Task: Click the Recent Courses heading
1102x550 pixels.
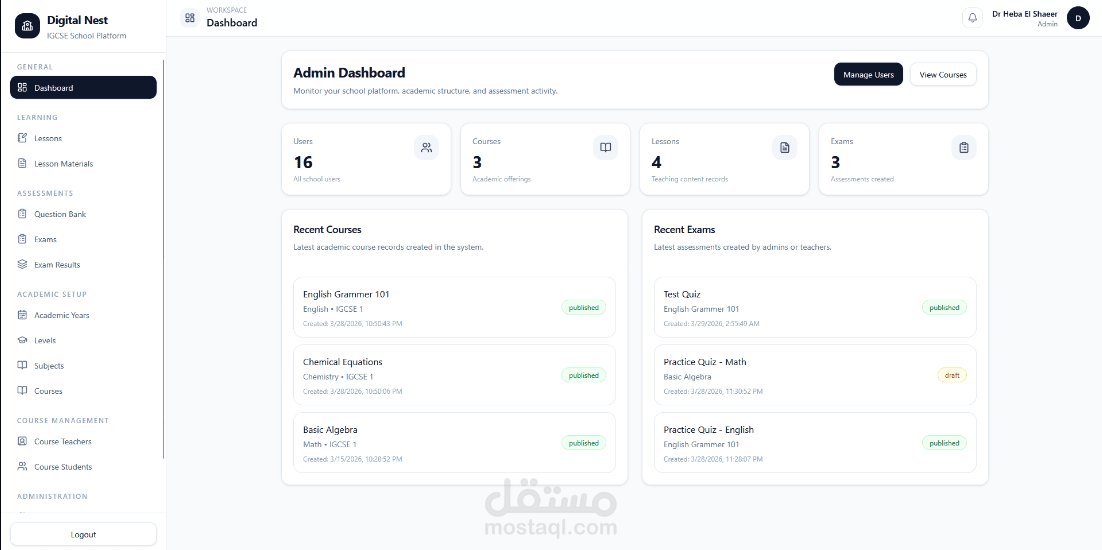Action: click(x=328, y=230)
